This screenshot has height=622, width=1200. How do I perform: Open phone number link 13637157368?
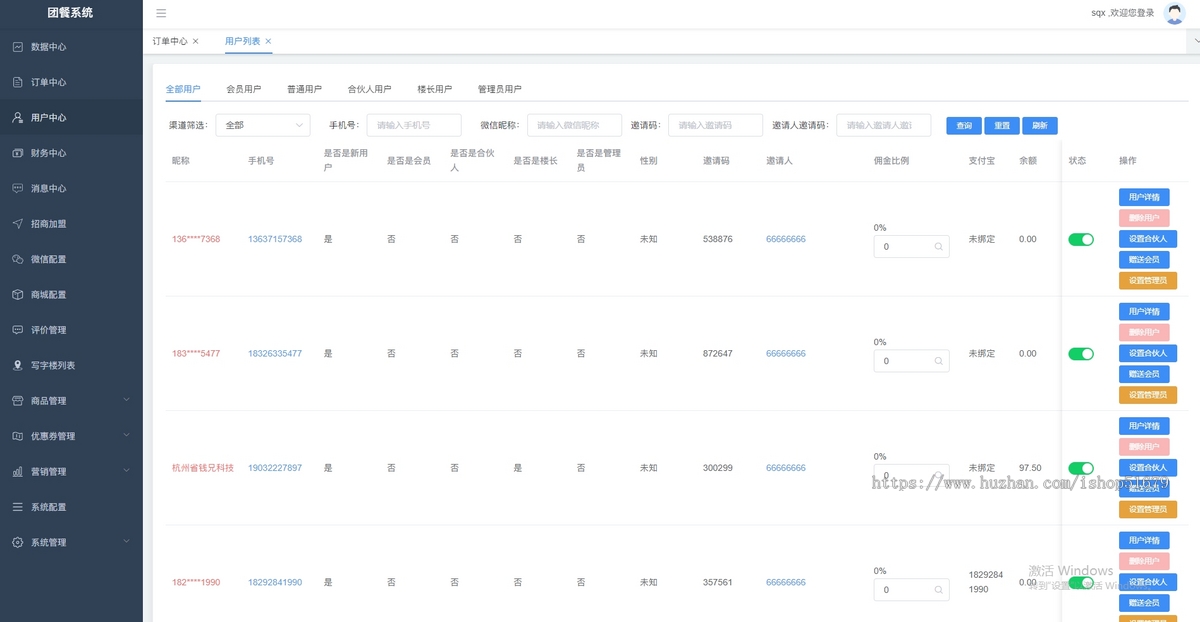tap(275, 239)
